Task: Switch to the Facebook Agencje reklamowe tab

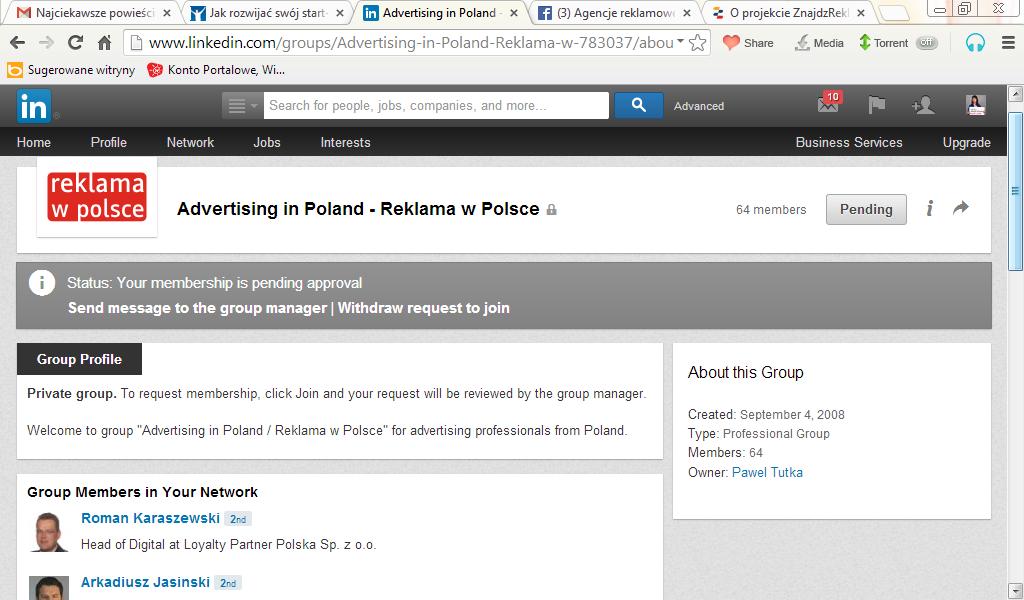Action: 616,12
